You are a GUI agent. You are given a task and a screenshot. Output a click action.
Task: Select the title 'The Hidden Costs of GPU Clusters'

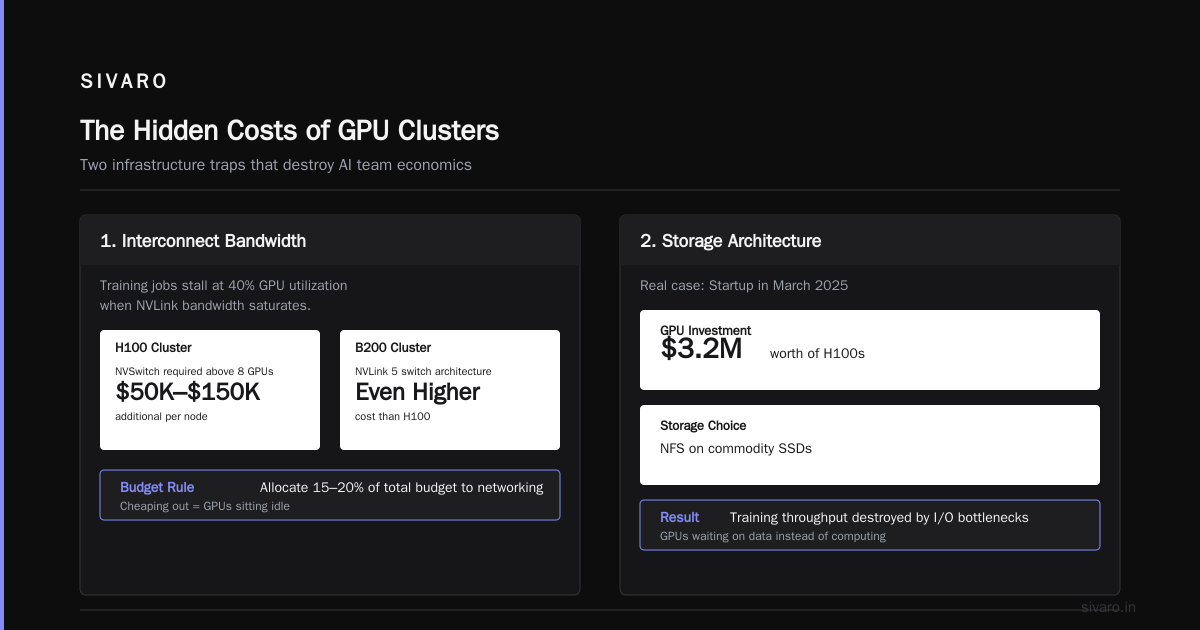(289, 130)
